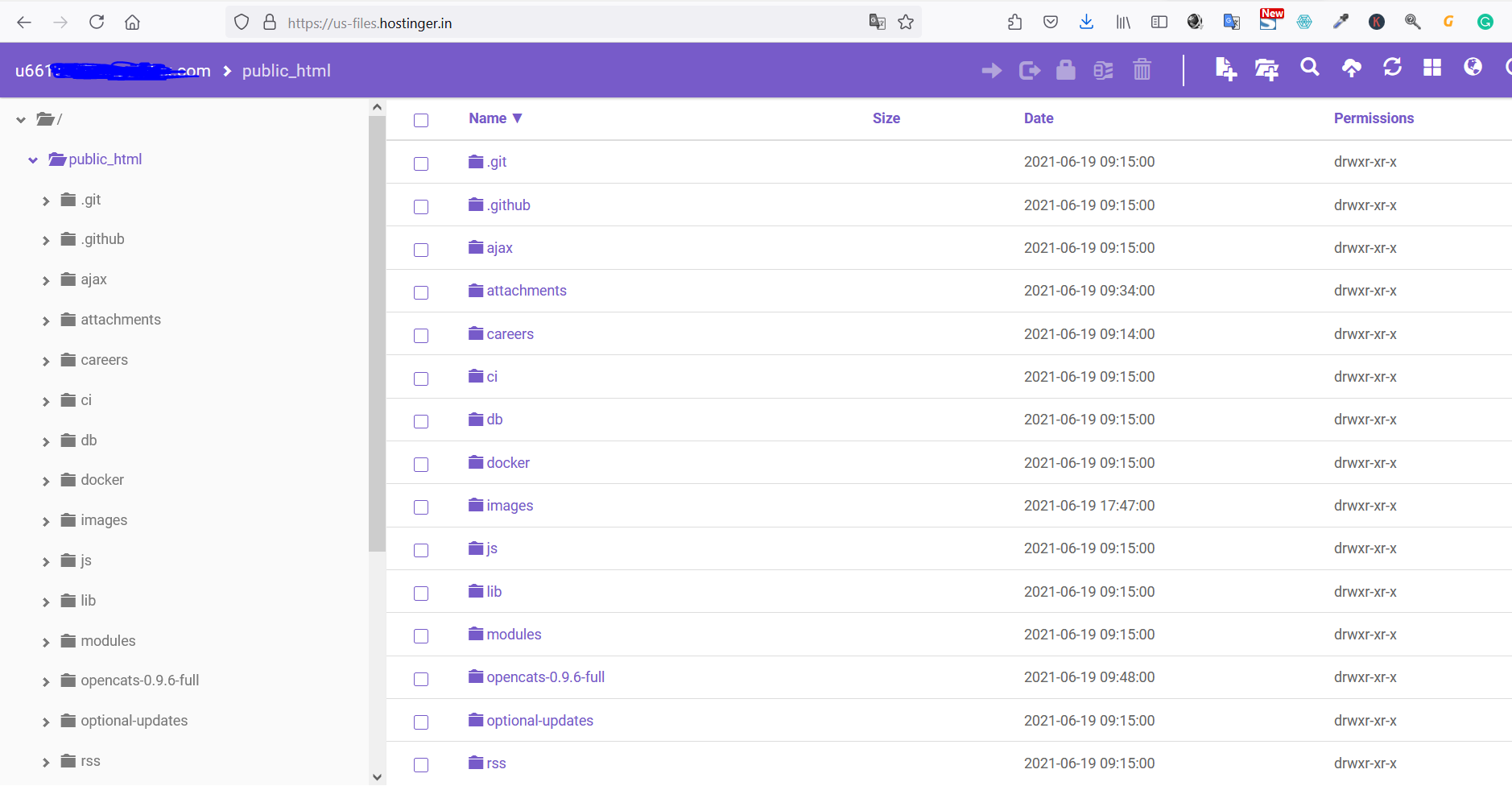
Task: Create a new folder from the toolbar
Action: point(1266,70)
